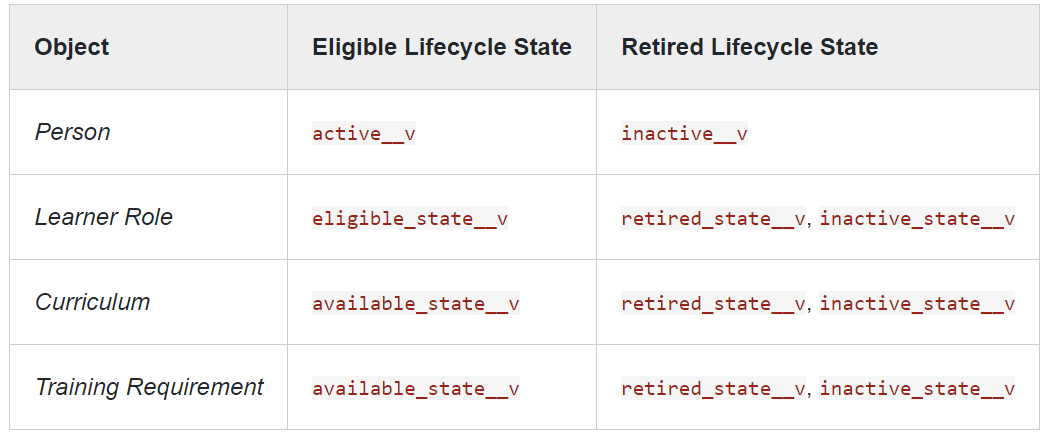This screenshot has height=436, width=1048.
Task: Click the word 'Learner' in the Object column
Action: tap(76, 217)
